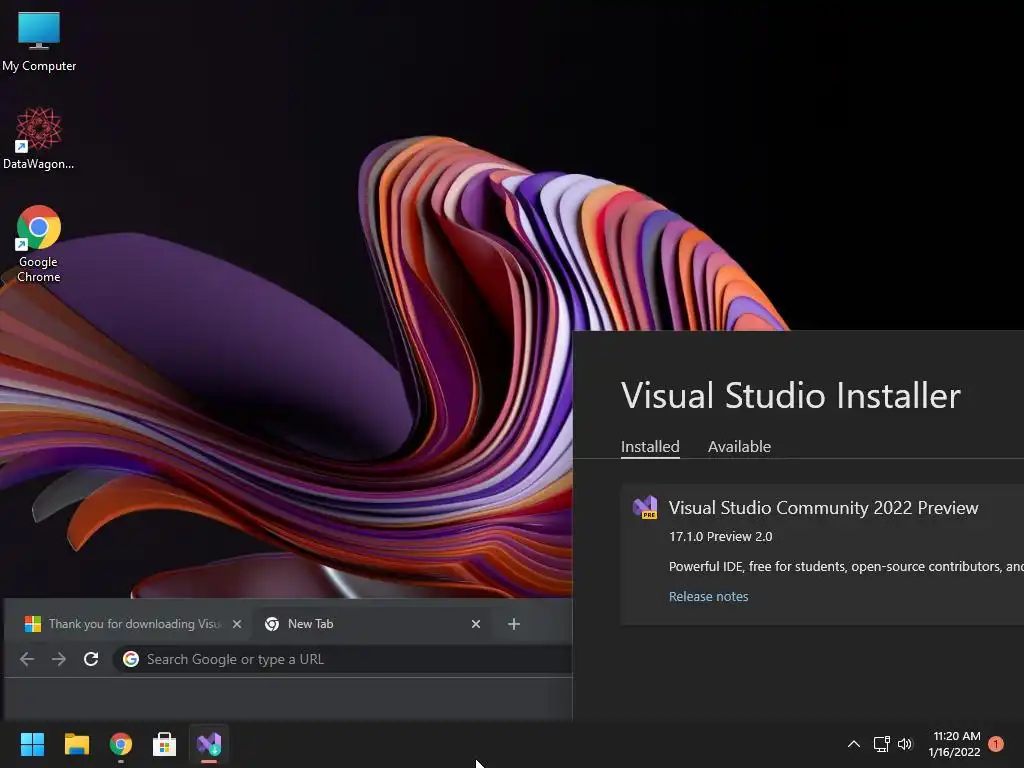Close the Thank you for downloading tab
Viewport: 1024px width, 768px height.
pos(237,624)
